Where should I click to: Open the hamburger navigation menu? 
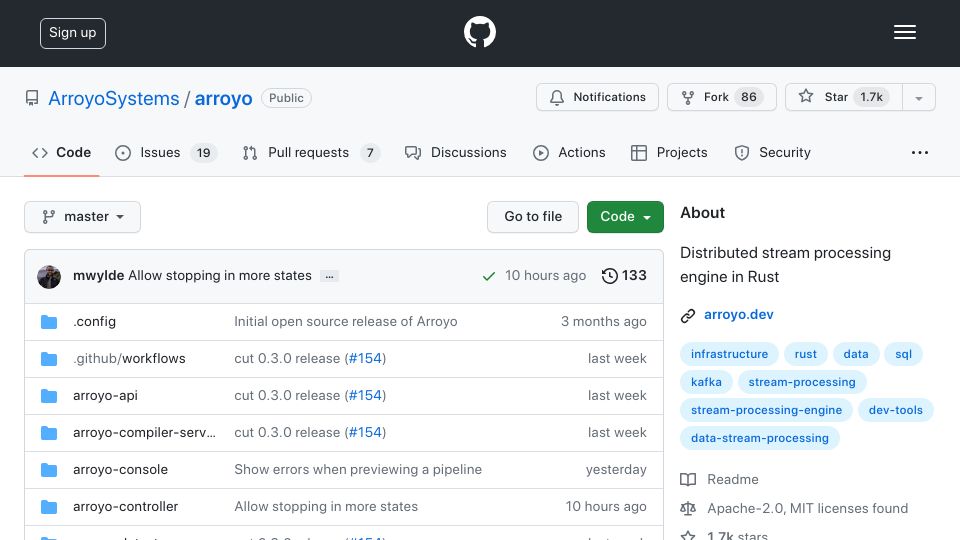pos(904,32)
